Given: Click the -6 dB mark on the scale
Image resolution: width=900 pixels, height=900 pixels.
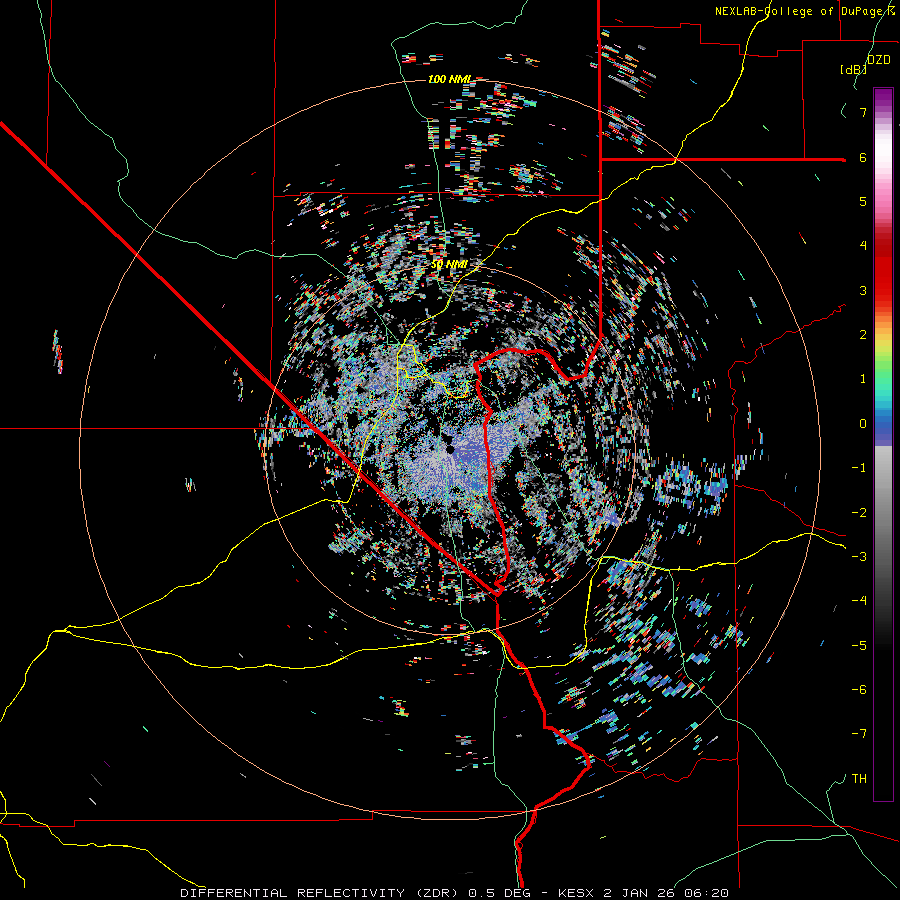Looking at the screenshot, I should [x=859, y=690].
